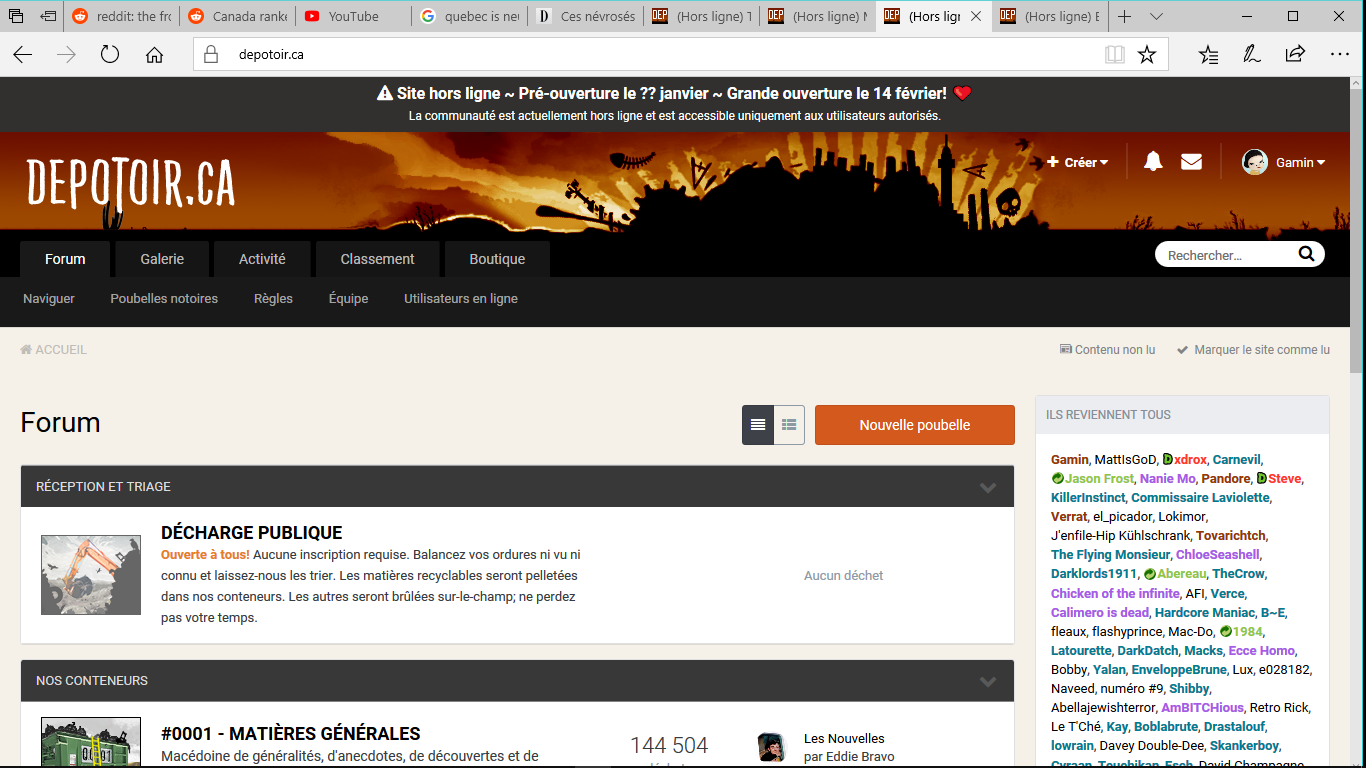Screen dimensions: 1366x768
Task: Toggle reading view book icon
Action: coord(1115,55)
